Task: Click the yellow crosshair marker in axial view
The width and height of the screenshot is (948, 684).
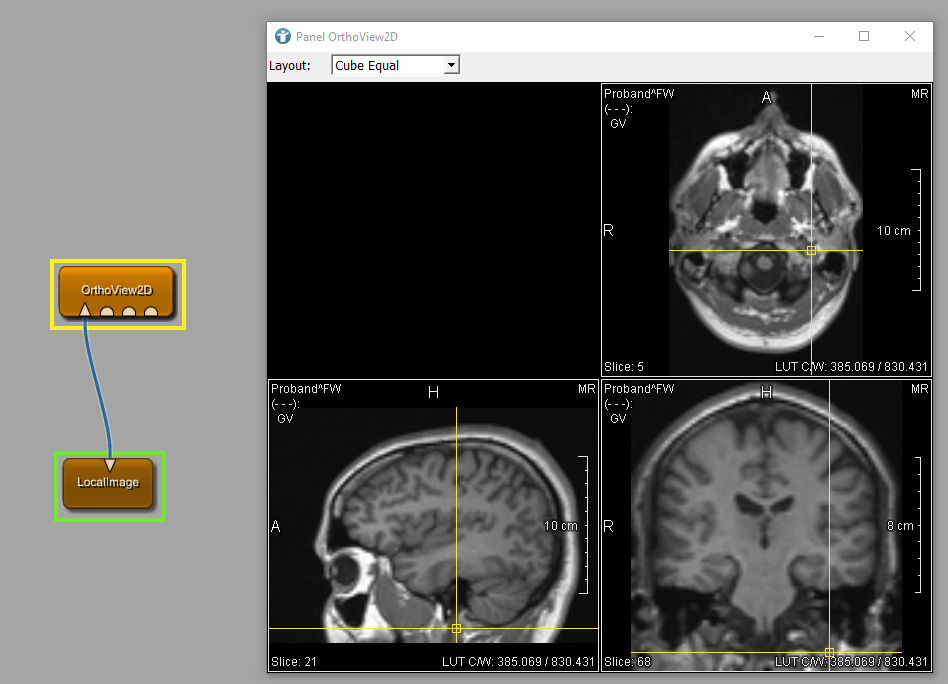Action: (811, 250)
